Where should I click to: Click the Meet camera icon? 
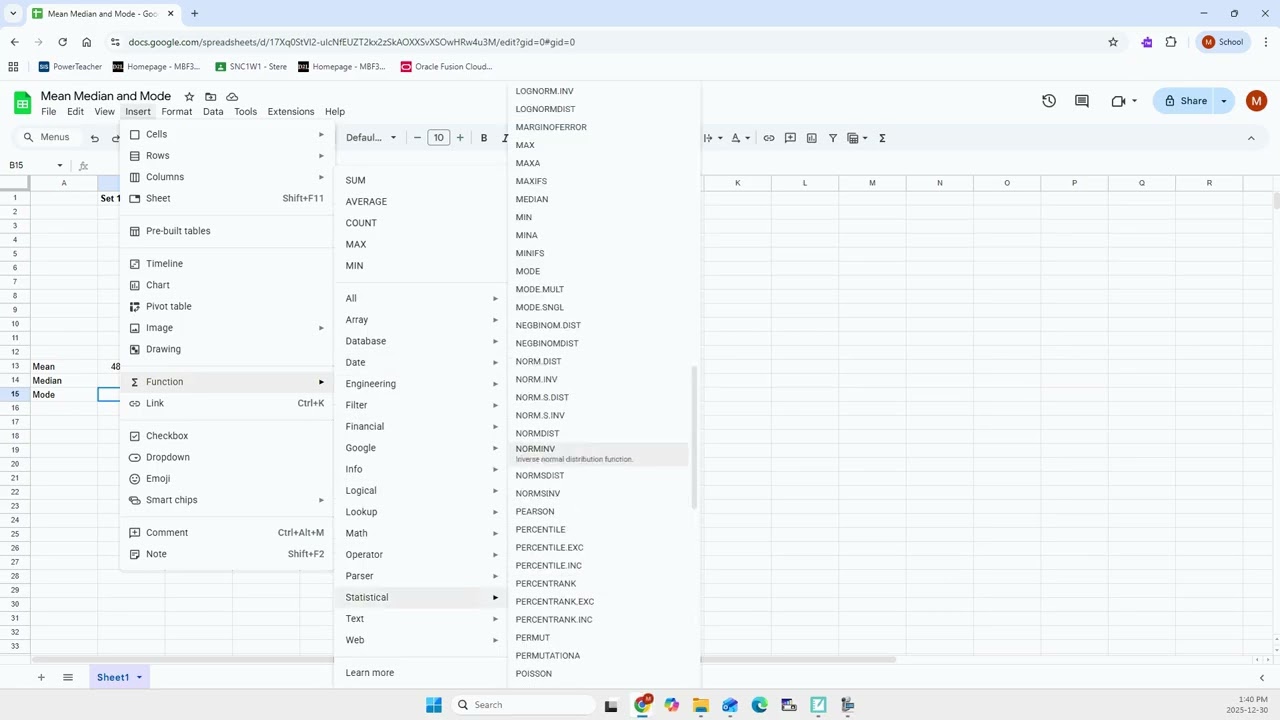tap(1119, 101)
